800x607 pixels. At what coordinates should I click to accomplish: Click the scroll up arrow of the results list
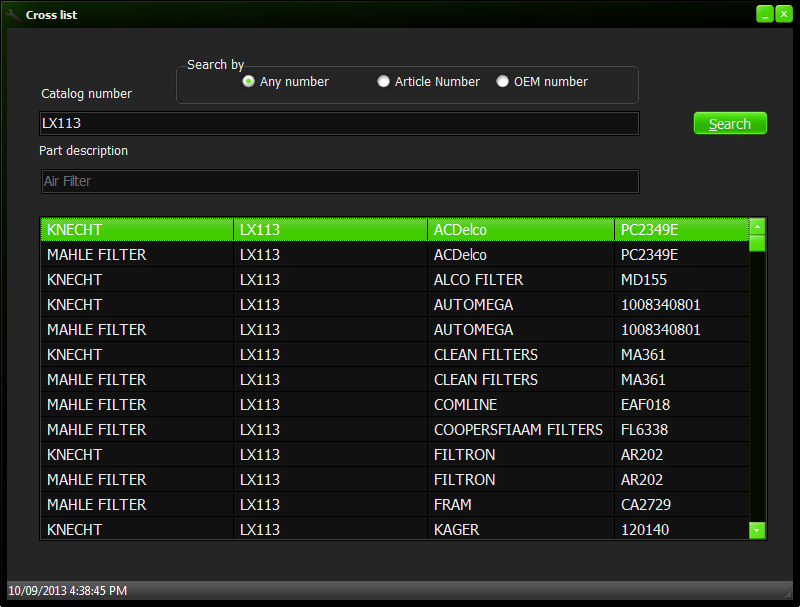757,226
